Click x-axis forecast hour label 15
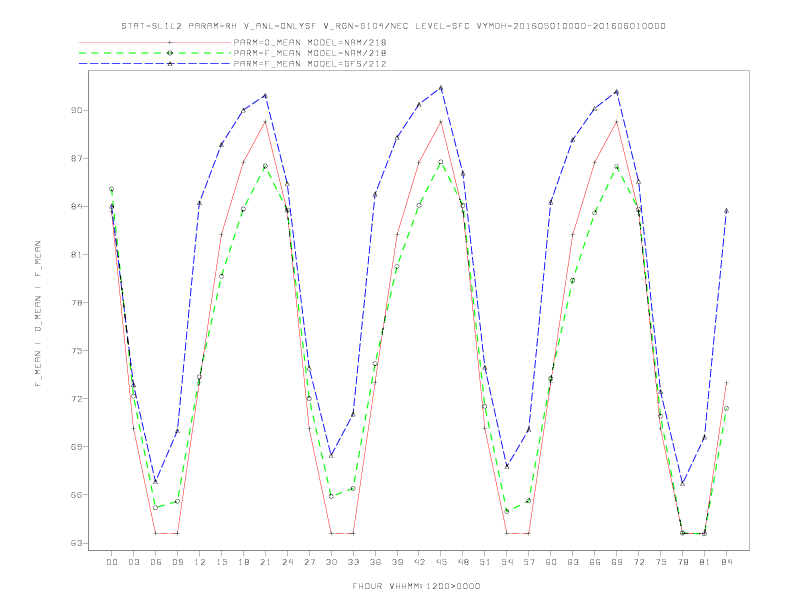792x612 pixels. click(x=221, y=562)
